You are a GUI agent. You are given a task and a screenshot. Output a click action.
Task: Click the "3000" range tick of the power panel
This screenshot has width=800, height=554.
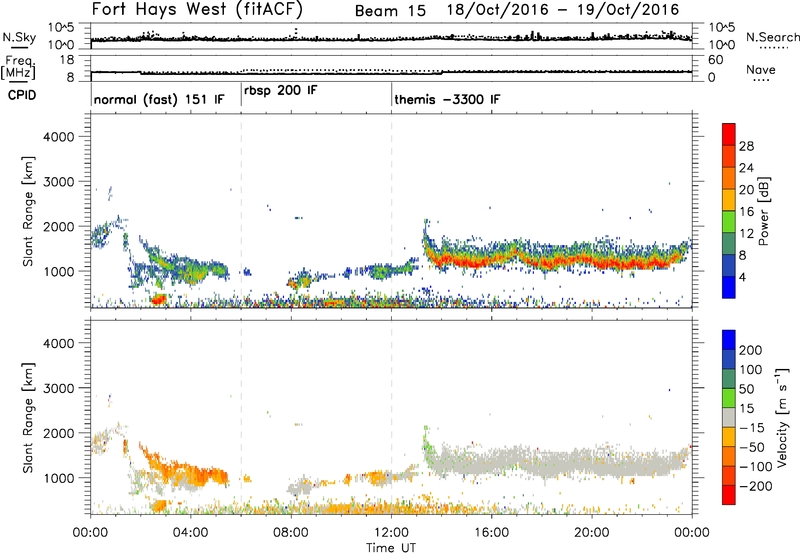(x=58, y=182)
